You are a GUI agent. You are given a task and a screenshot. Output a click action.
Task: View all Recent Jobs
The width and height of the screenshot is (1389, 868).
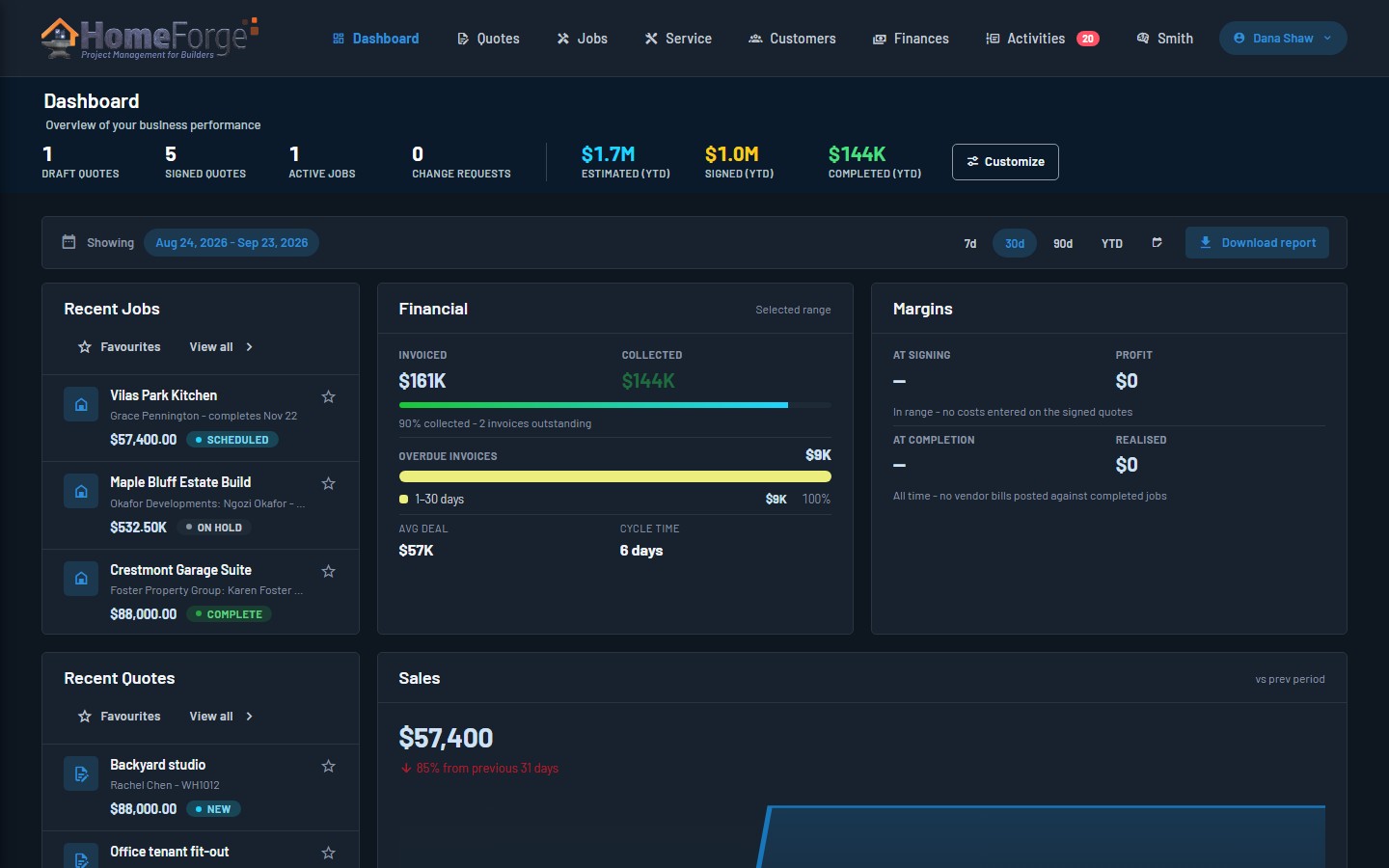tap(221, 347)
